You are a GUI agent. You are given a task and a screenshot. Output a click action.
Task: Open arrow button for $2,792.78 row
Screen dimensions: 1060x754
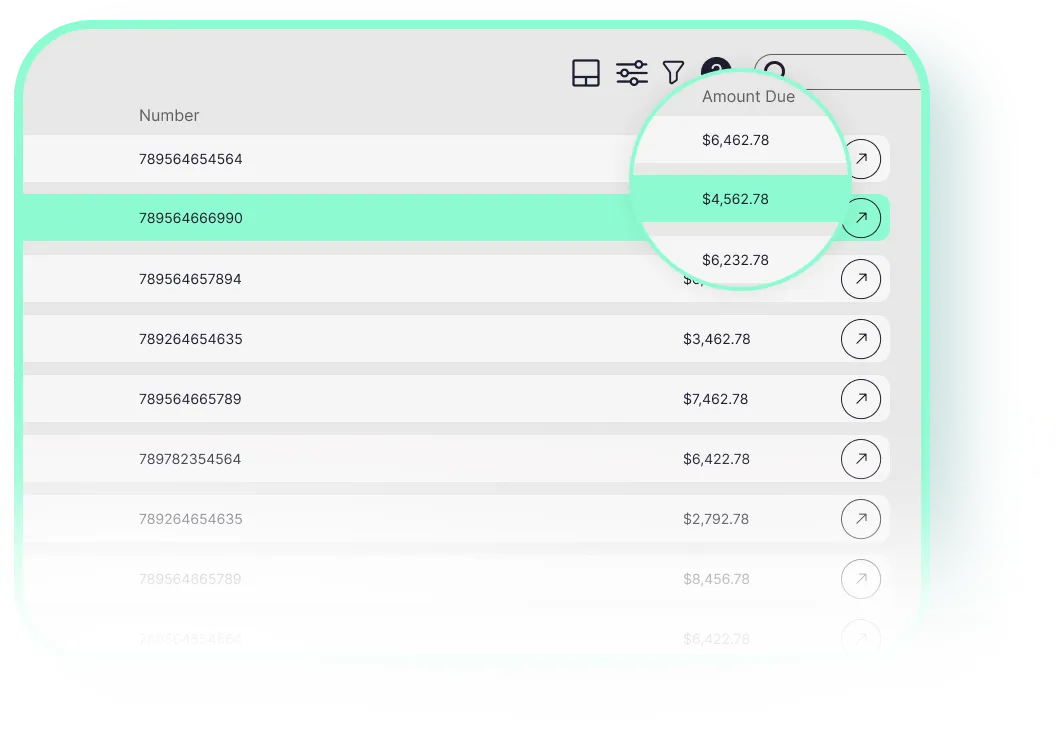click(861, 519)
